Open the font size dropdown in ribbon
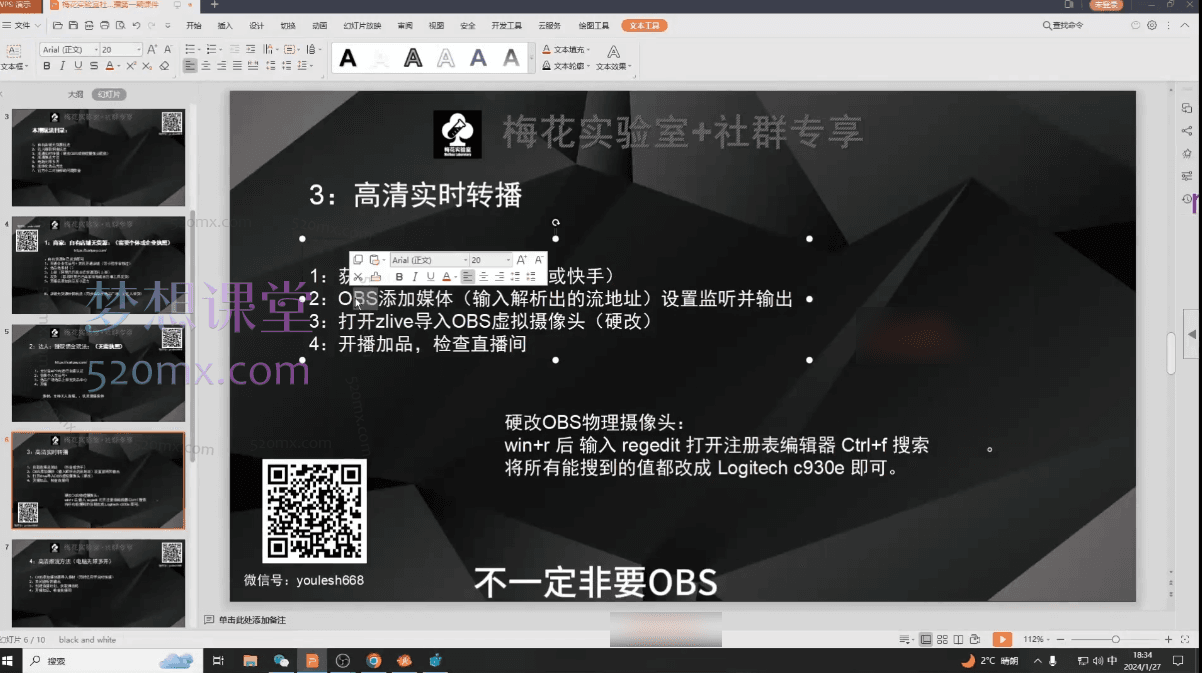 coord(138,49)
